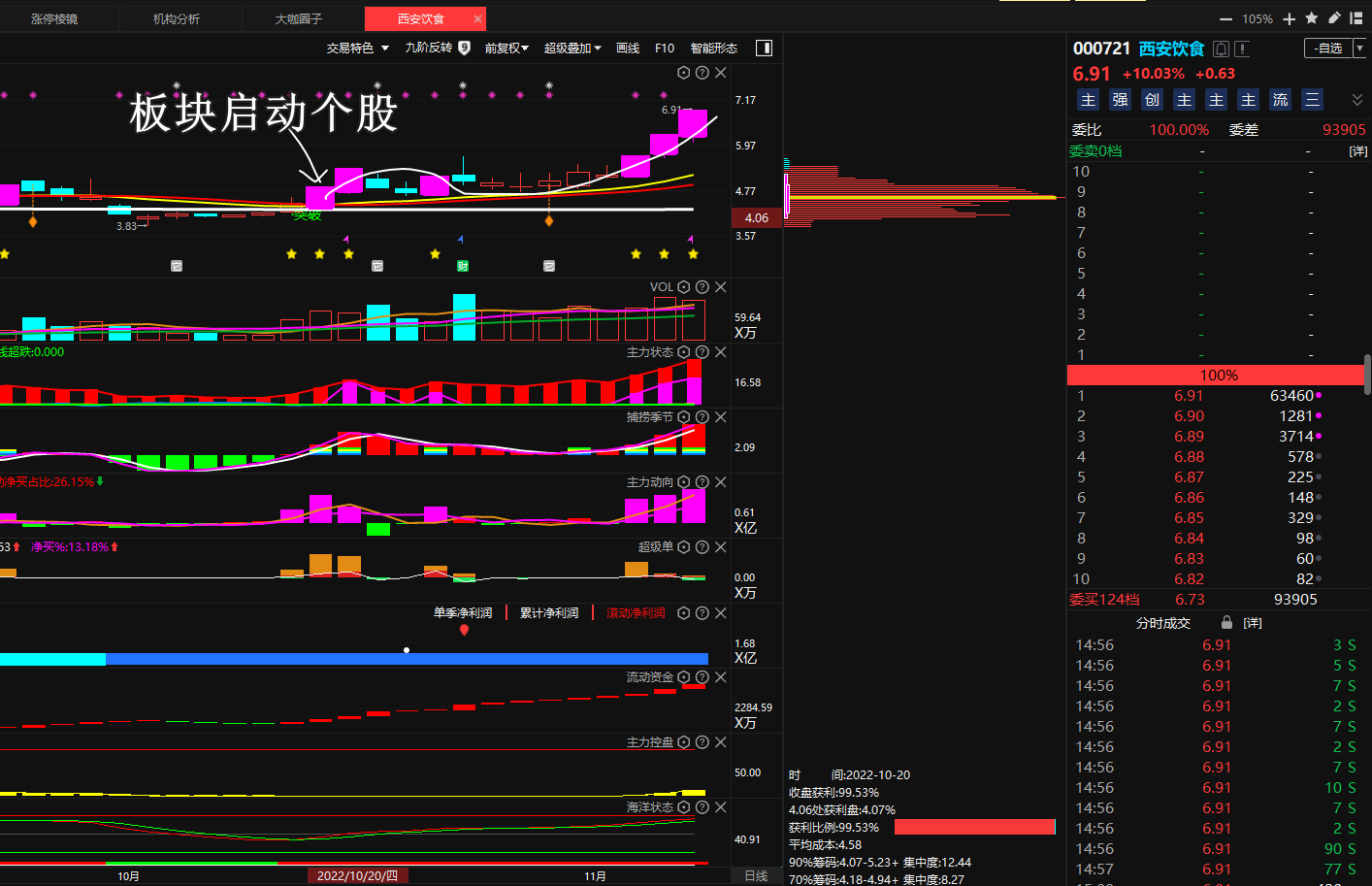This screenshot has width=1372, height=886.
Task: Click the red pin marker under 单季净利润
Action: 464,630
